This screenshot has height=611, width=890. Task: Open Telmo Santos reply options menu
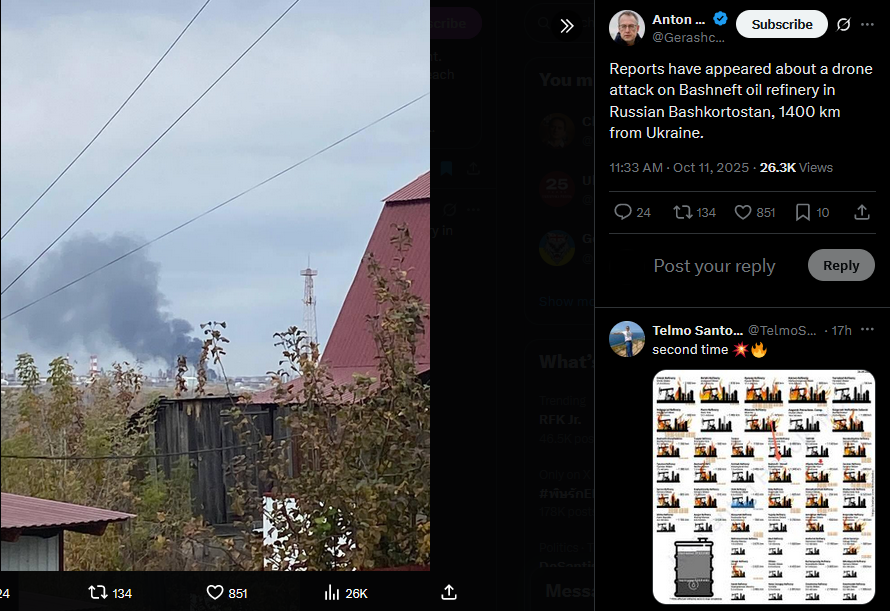click(867, 330)
